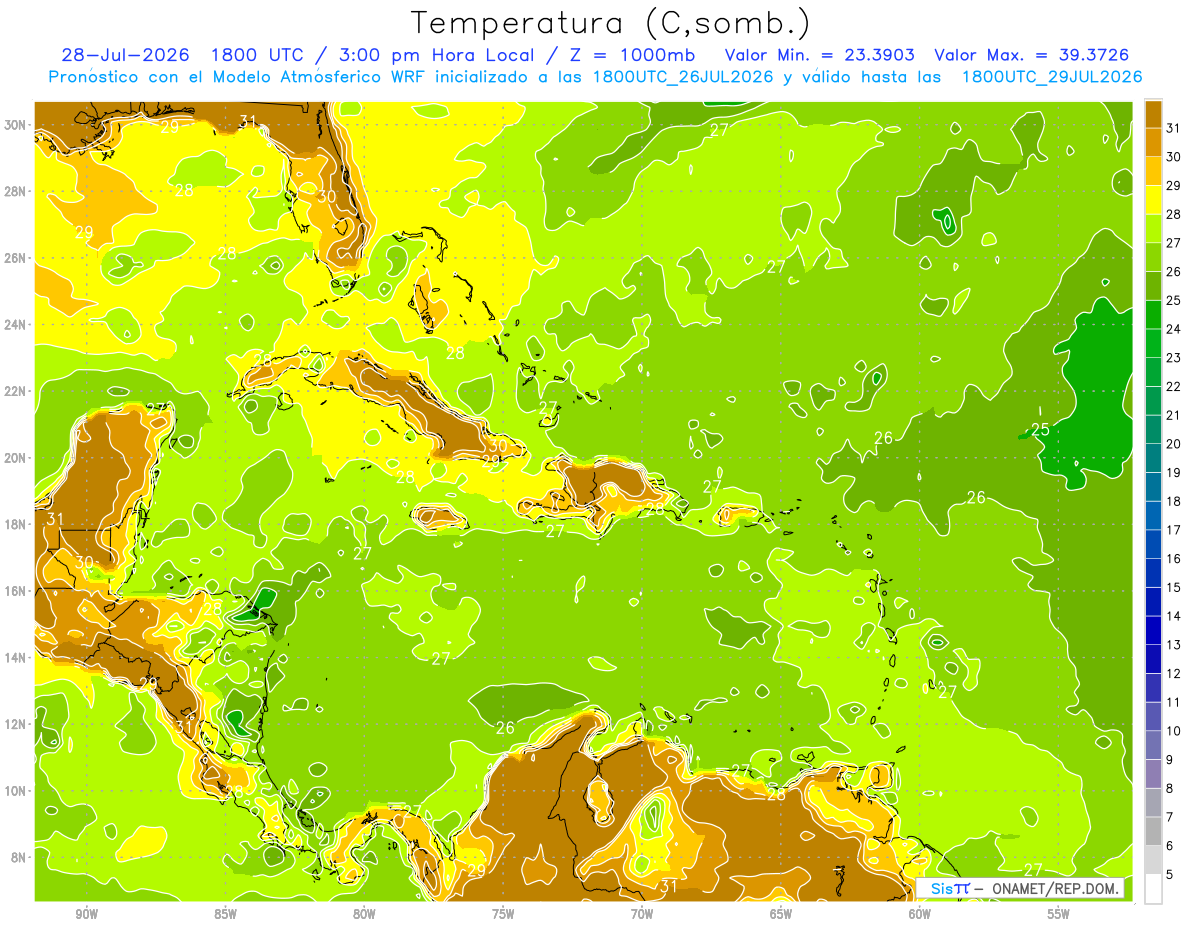This screenshot has height=927, width=1200.
Task: Click the 'Sisπ' logo text
Action: [x=950, y=888]
